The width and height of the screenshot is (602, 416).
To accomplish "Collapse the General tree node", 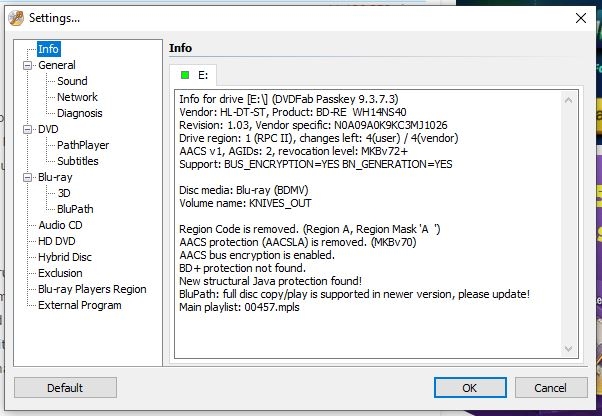I will click(27, 65).
